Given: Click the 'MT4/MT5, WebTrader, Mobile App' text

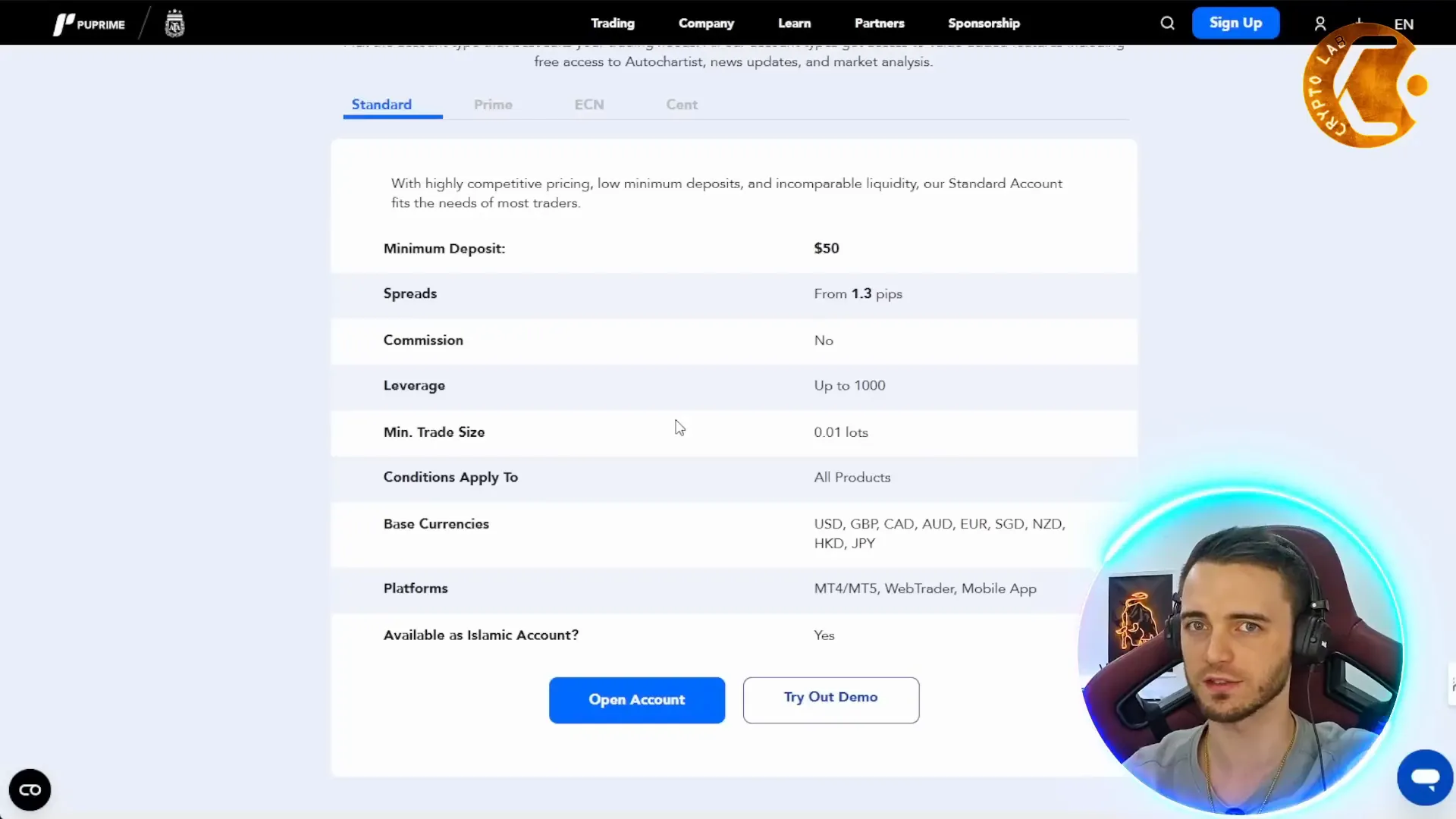Looking at the screenshot, I should pyautogui.click(x=925, y=589).
